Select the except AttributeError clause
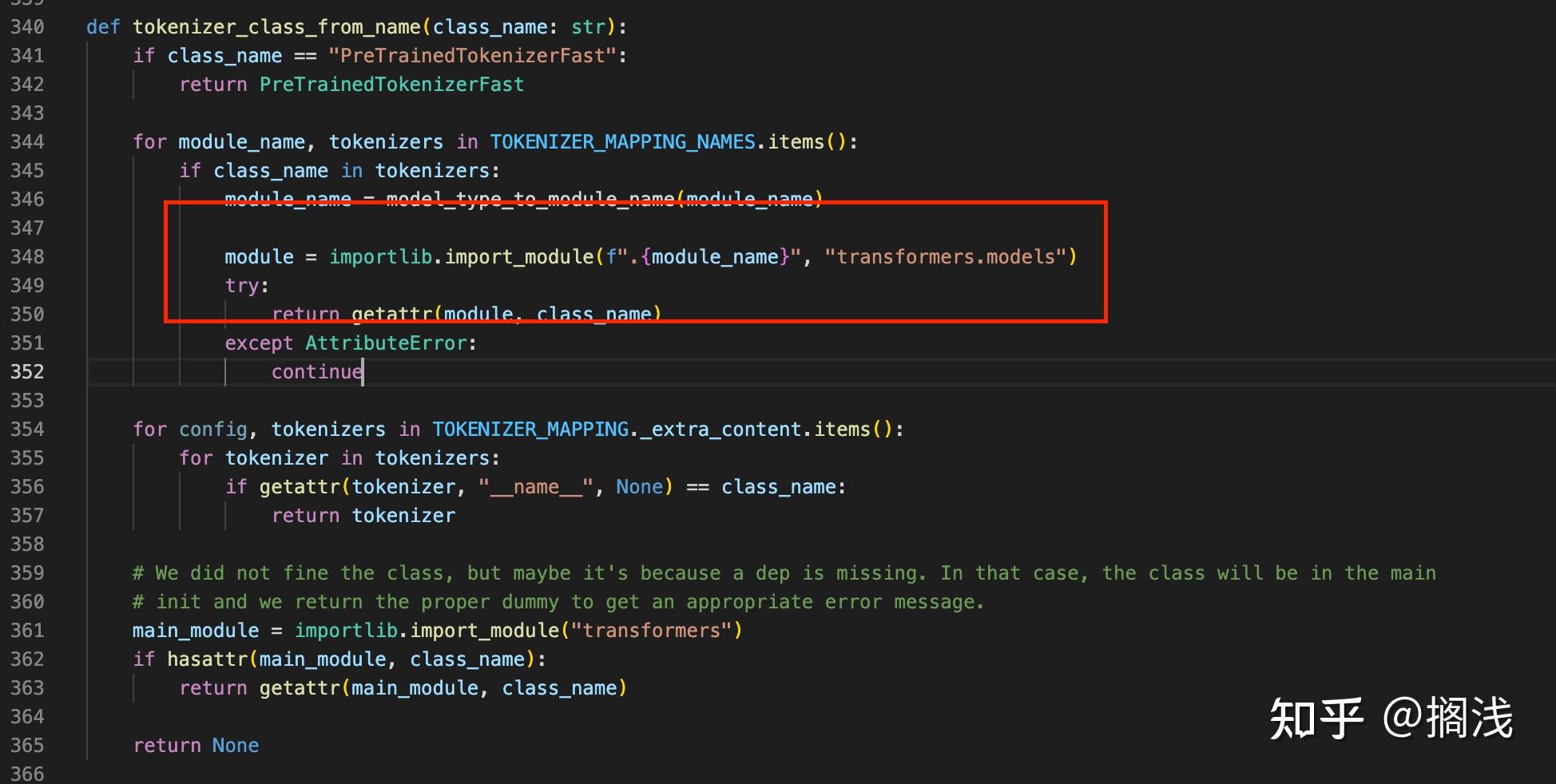The image size is (1556, 784). pos(350,343)
